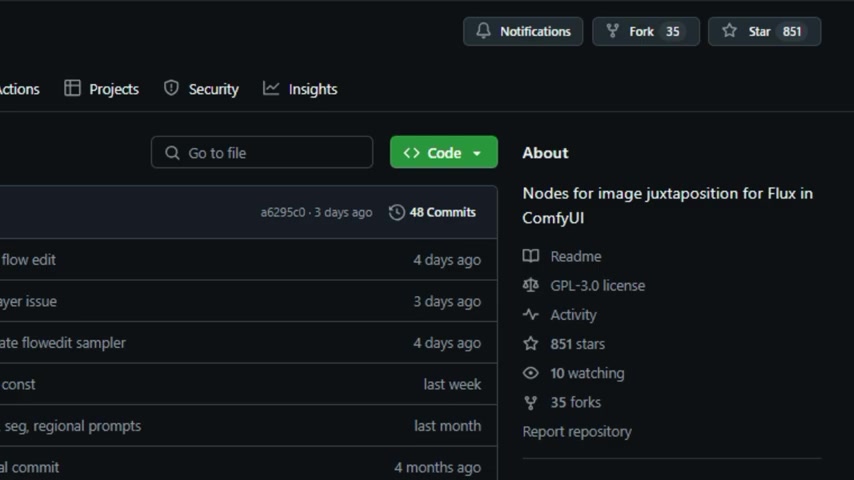Click the star icon beside 851 stars
This screenshot has width=854, height=480.
click(530, 344)
